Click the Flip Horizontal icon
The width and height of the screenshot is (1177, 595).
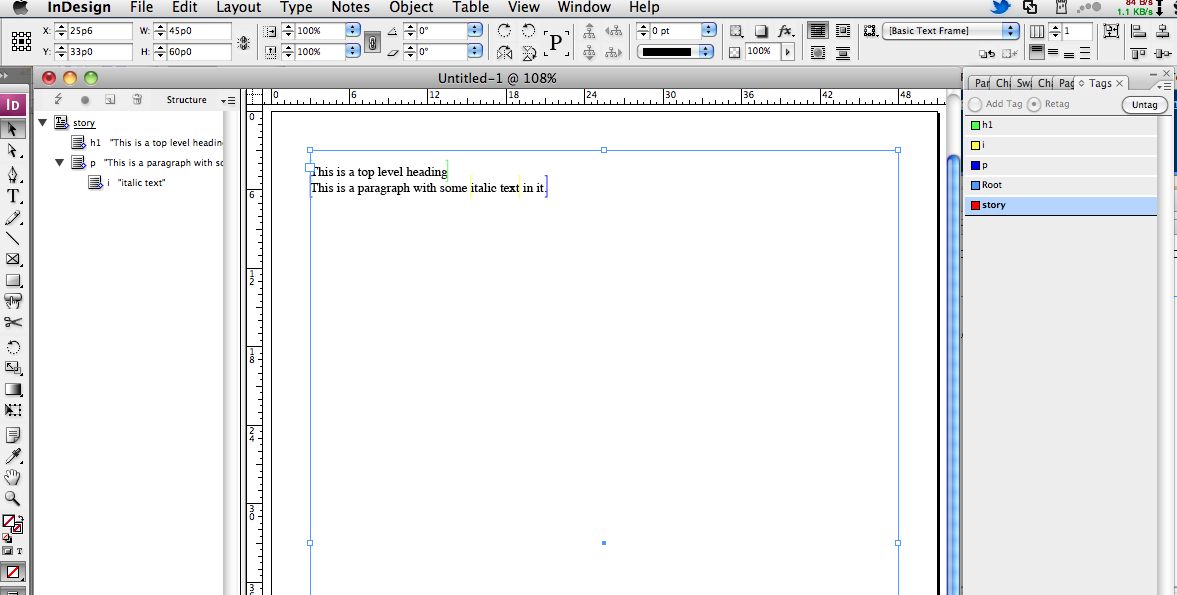[x=504, y=53]
